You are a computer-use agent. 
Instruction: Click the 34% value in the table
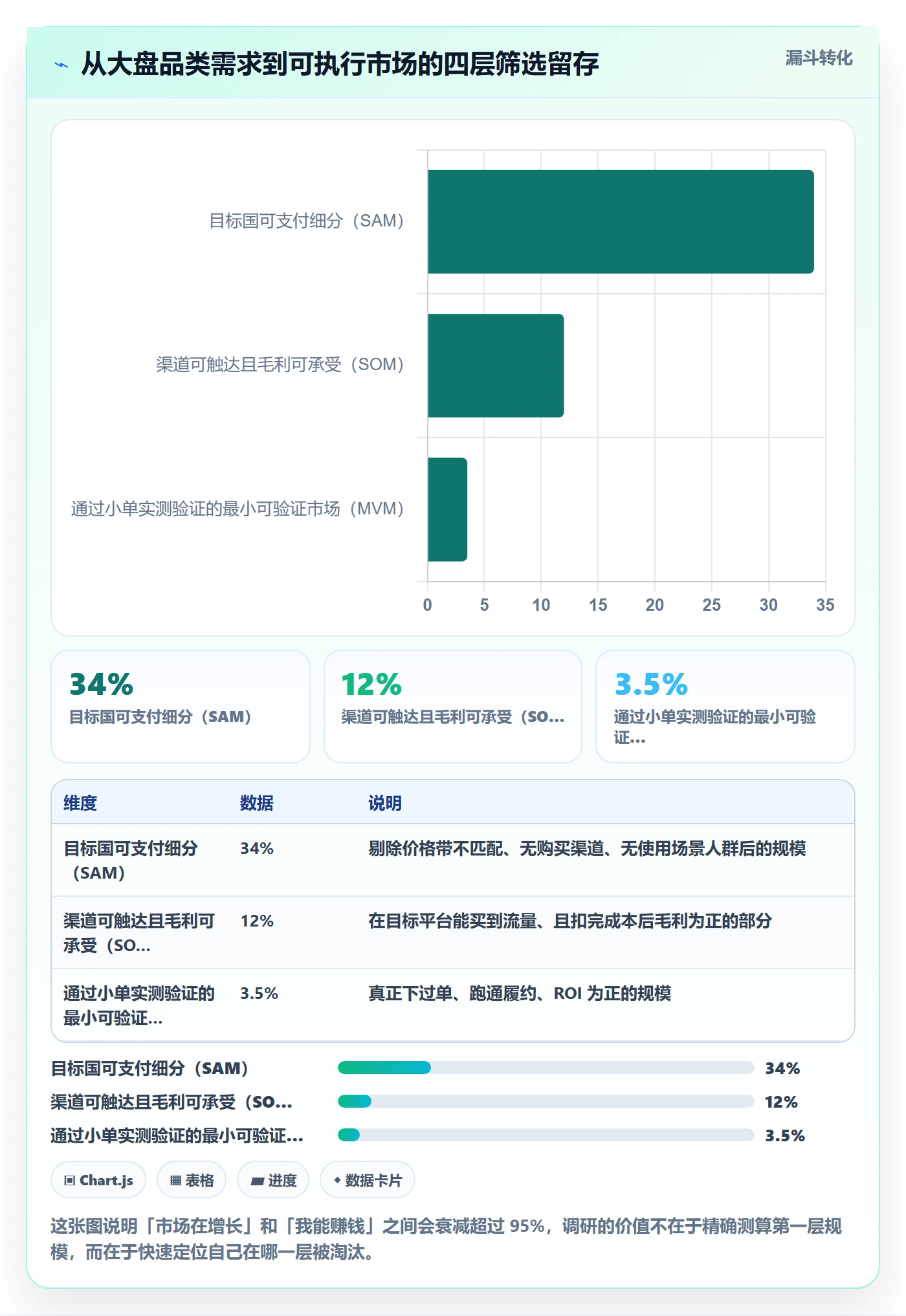pyautogui.click(x=257, y=848)
